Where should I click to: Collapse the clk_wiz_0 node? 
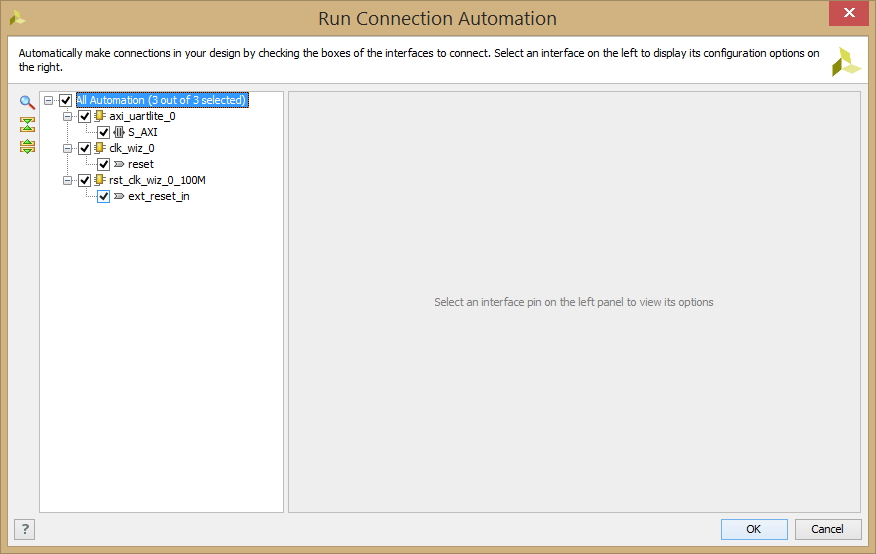point(67,148)
